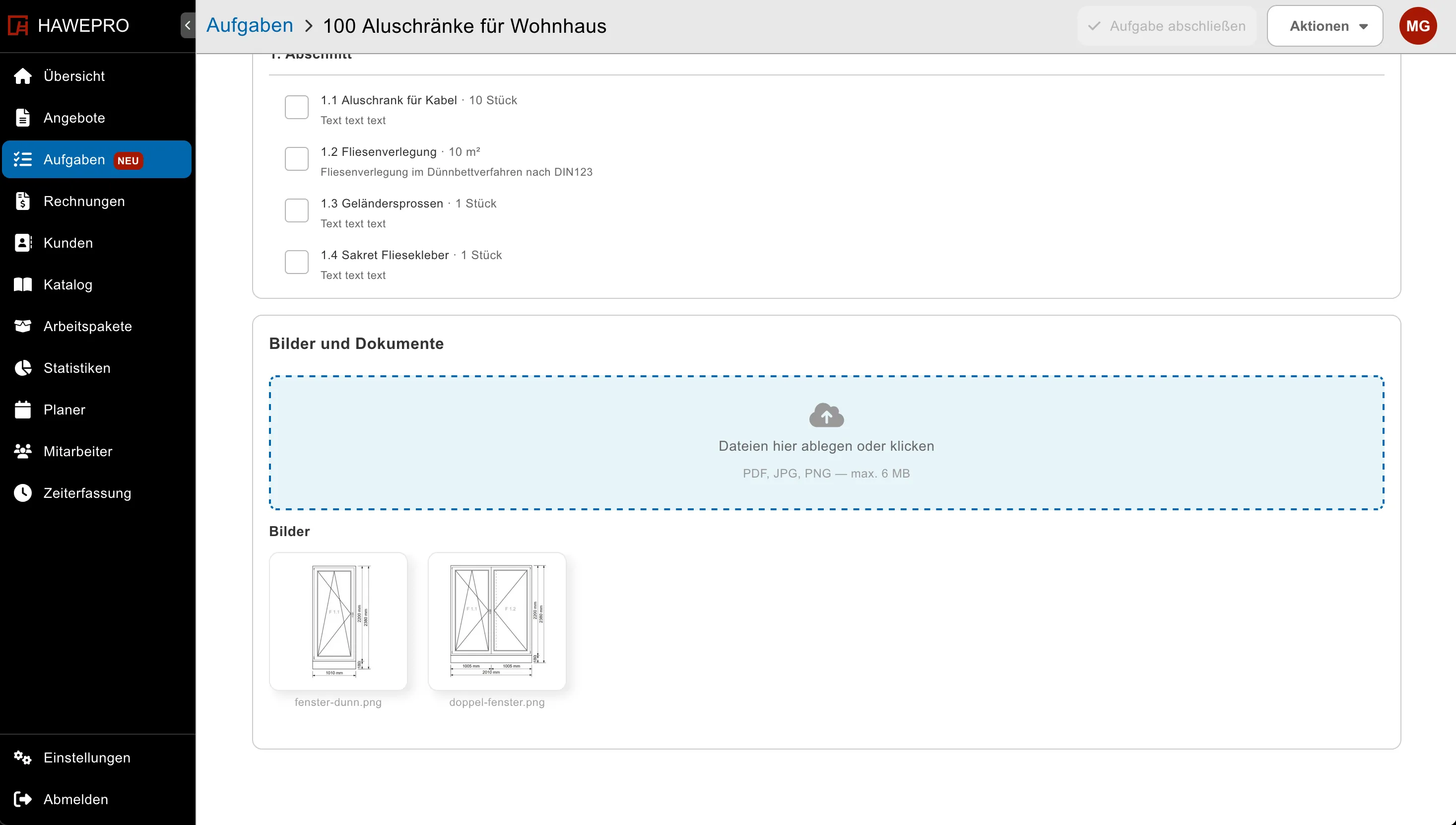Image resolution: width=1456 pixels, height=825 pixels.
Task: Click the NEU badge next to Aufgaben
Action: (x=128, y=160)
